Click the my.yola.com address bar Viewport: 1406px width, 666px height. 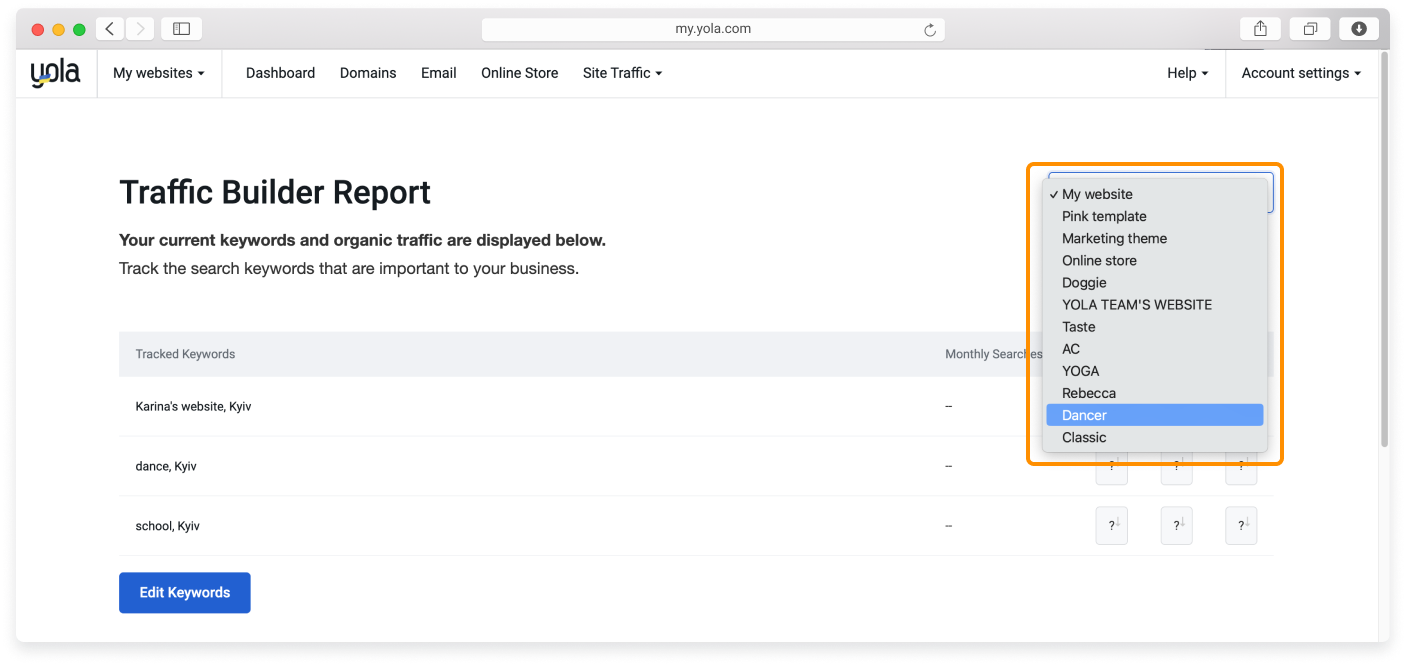pos(712,29)
